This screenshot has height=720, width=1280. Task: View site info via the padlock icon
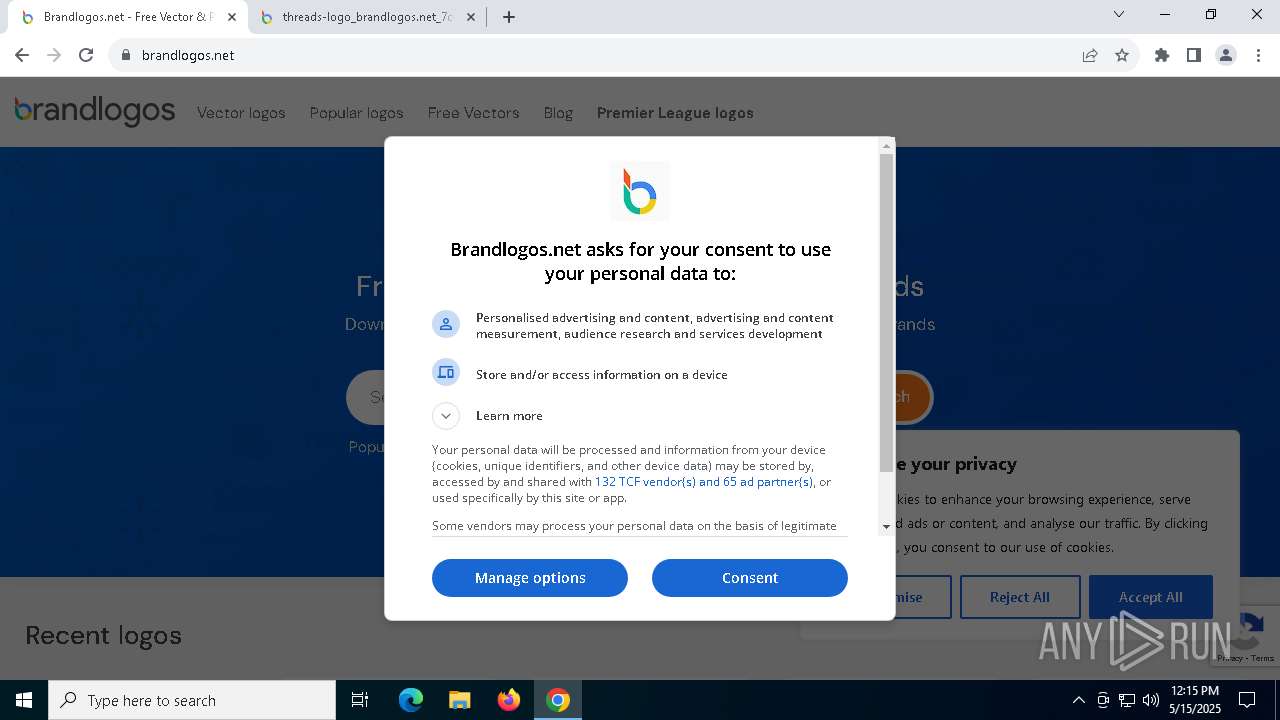126,55
